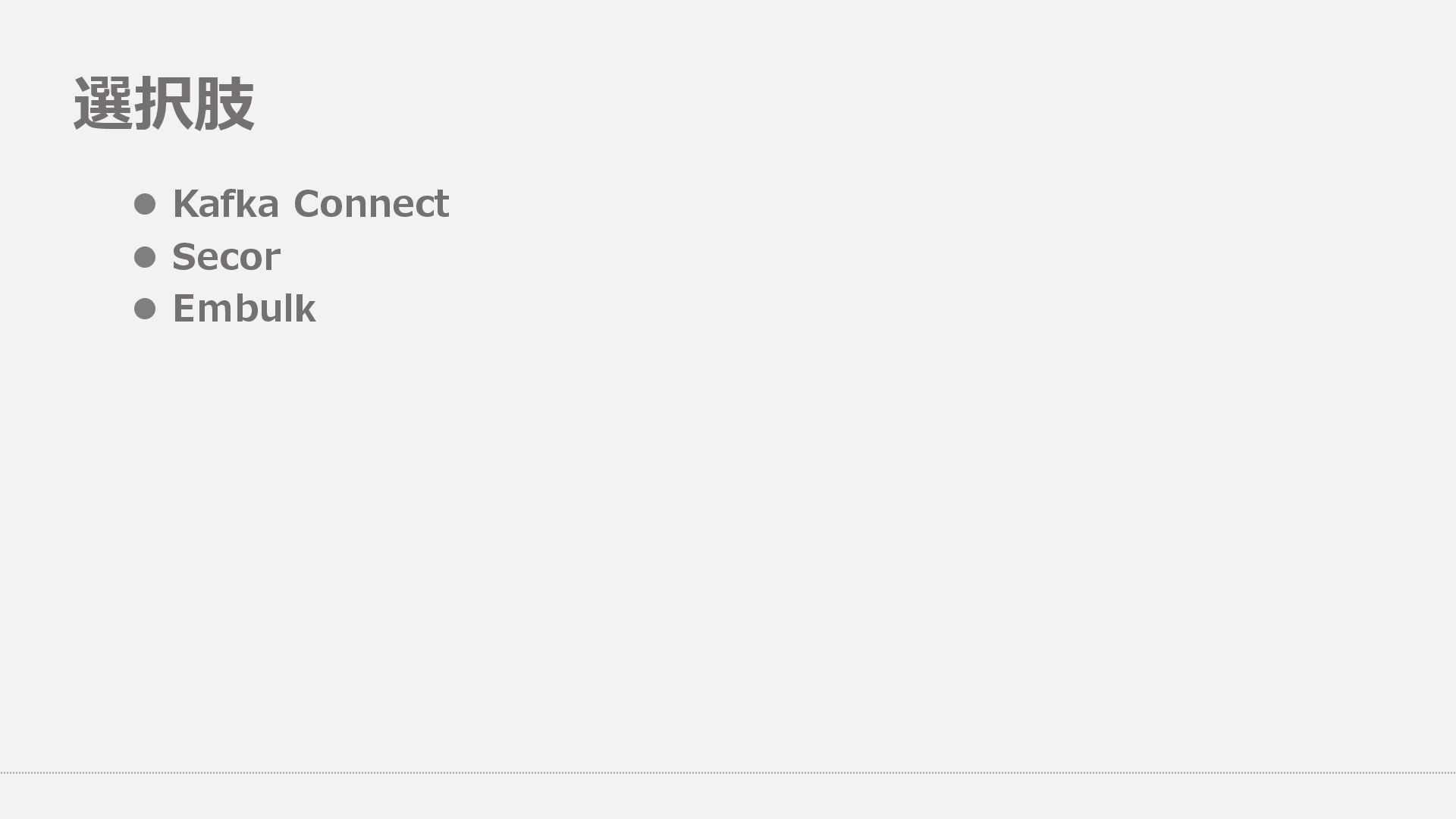The image size is (1456, 819).
Task: Click the capital K in Kafka
Action: 185,204
